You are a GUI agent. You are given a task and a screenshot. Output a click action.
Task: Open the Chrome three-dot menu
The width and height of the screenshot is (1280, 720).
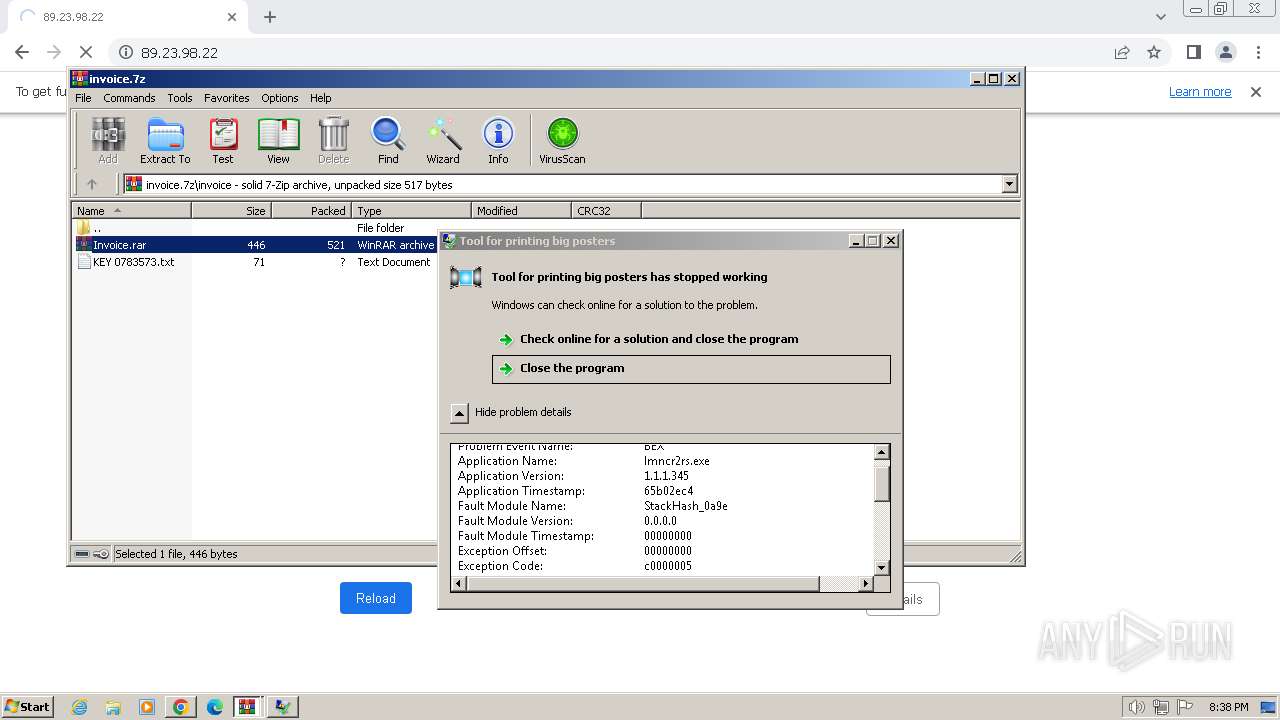click(x=1257, y=52)
